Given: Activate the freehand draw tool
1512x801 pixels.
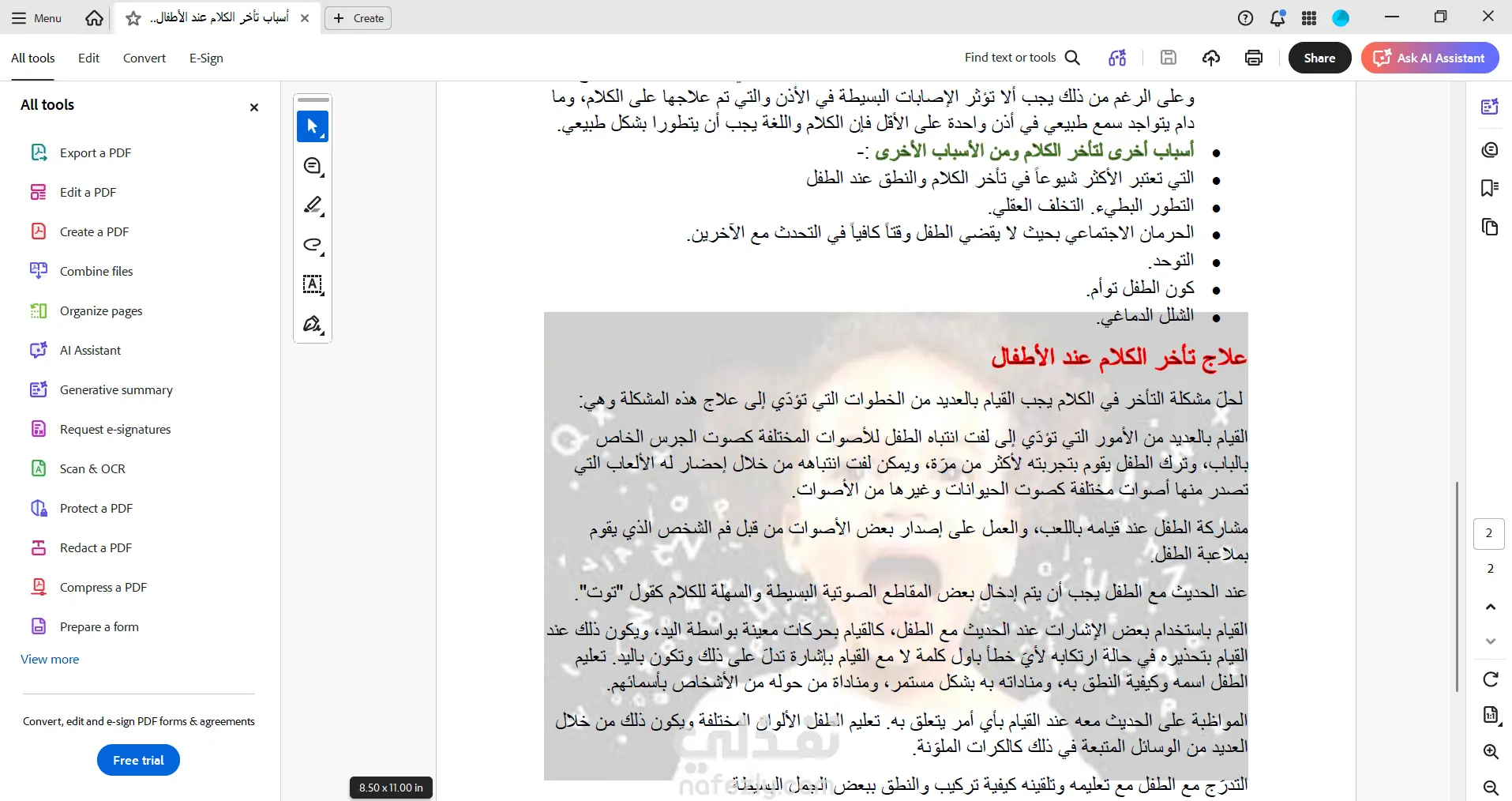Looking at the screenshot, I should pyautogui.click(x=313, y=245).
